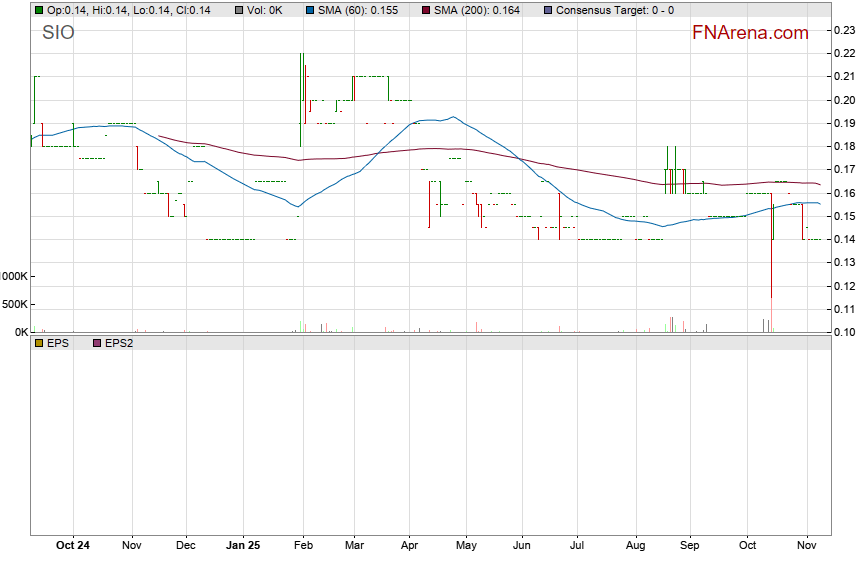Click the Consensus Target: 0 - 0 text
Image resolution: width=859 pixels, height=566 pixels.
(614, 10)
